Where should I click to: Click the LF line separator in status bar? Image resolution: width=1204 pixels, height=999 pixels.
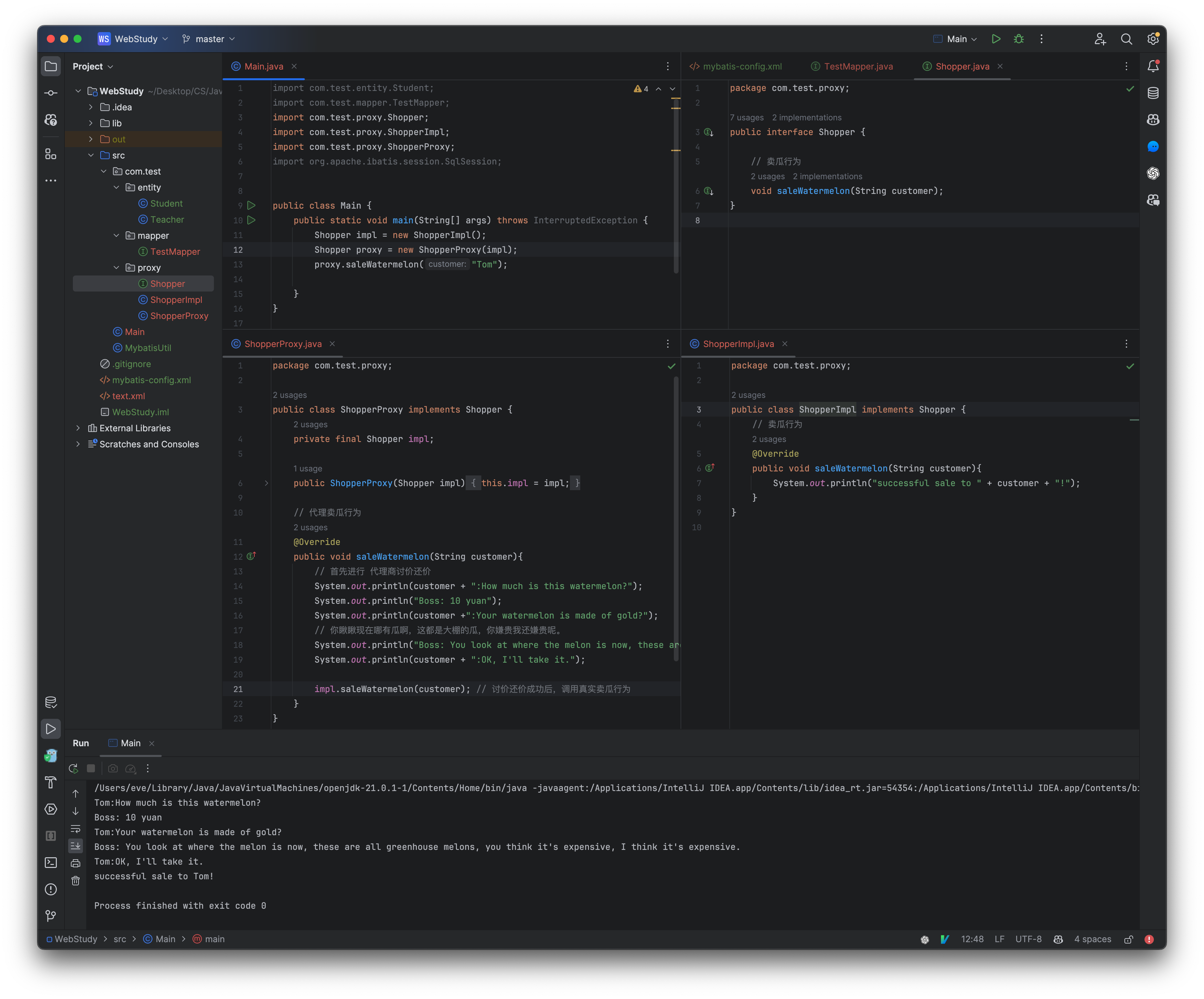(x=999, y=939)
